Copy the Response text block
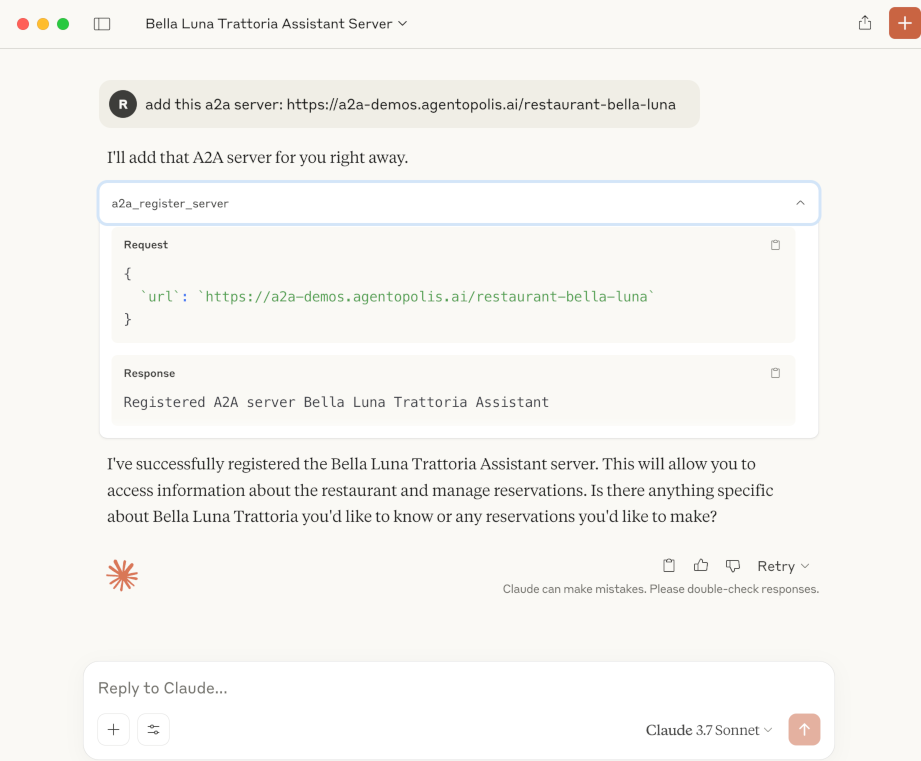The width and height of the screenshot is (921, 761). [x=775, y=373]
